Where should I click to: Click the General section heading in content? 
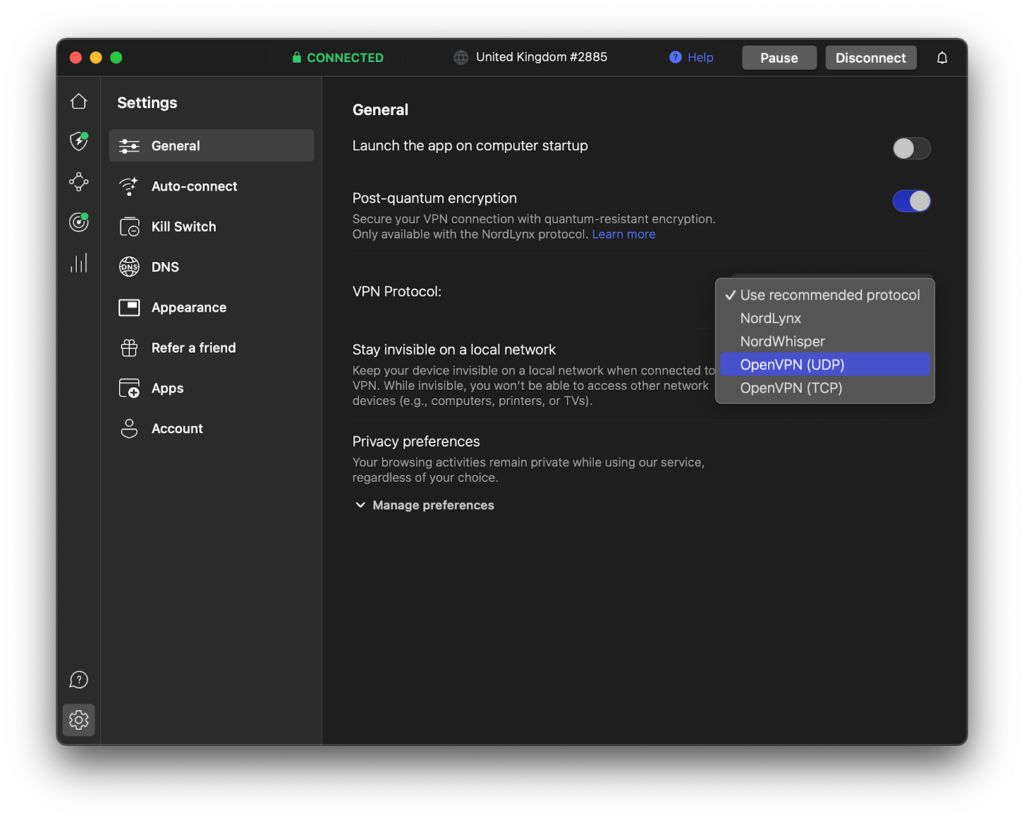click(x=380, y=110)
